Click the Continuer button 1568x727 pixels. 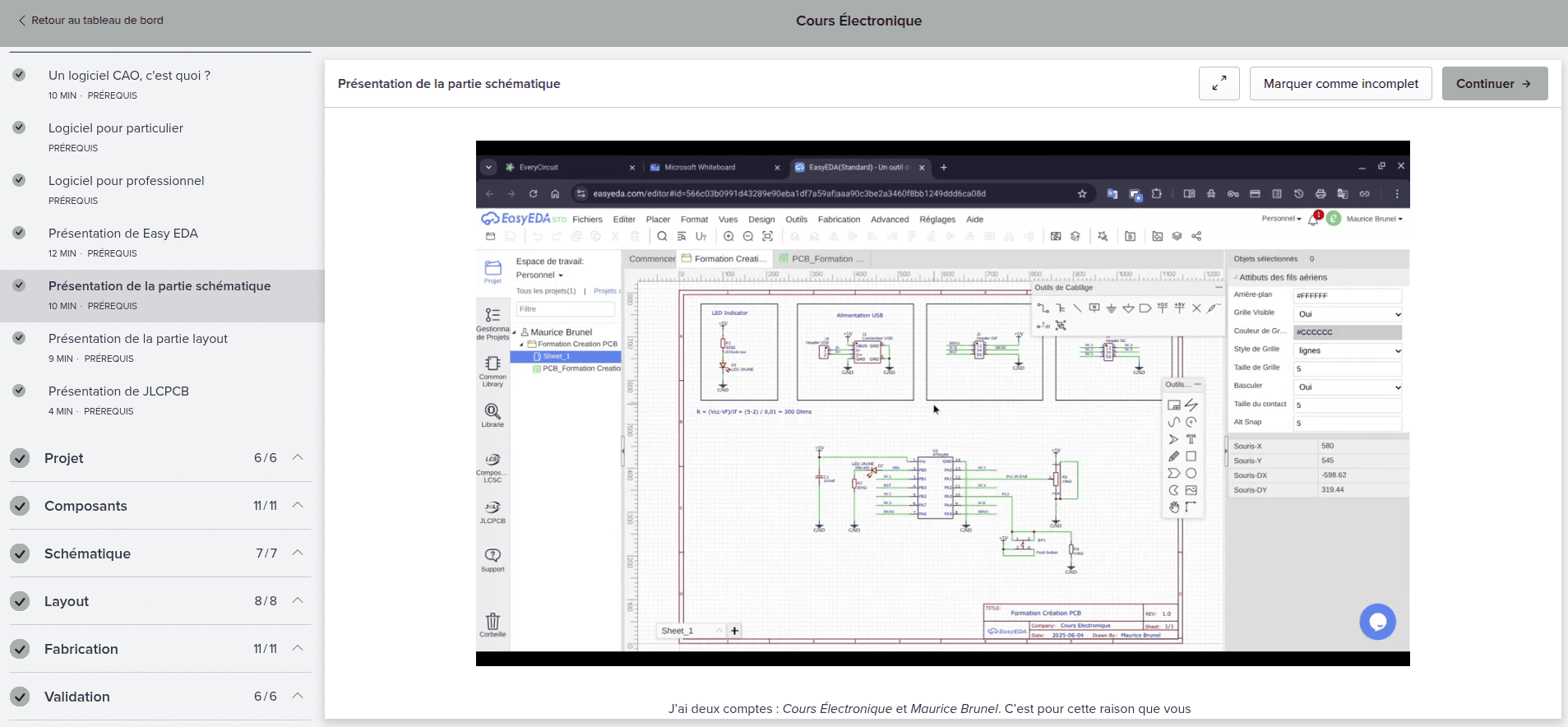1495,83
